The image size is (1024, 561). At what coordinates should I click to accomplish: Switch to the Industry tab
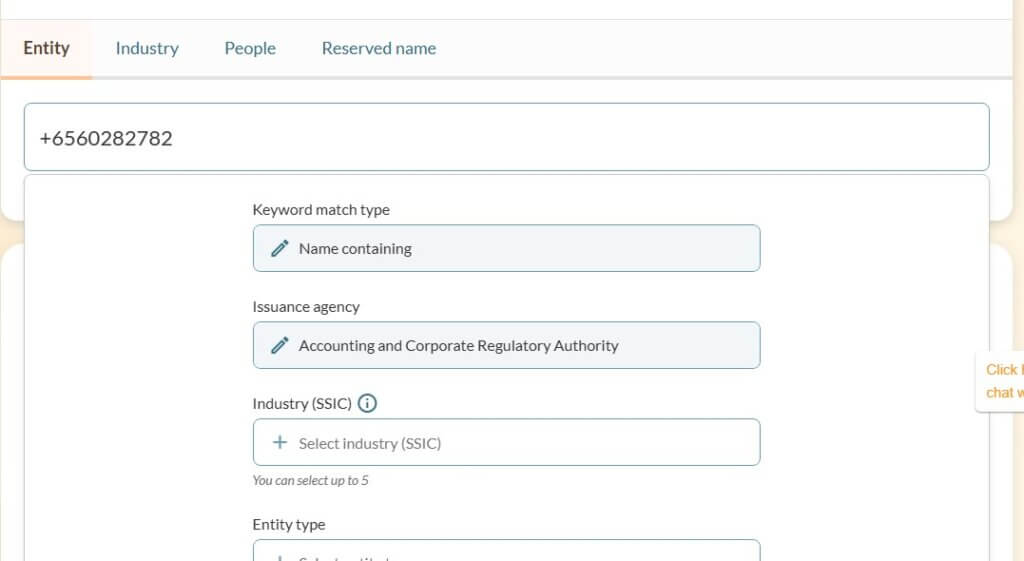[x=147, y=48]
